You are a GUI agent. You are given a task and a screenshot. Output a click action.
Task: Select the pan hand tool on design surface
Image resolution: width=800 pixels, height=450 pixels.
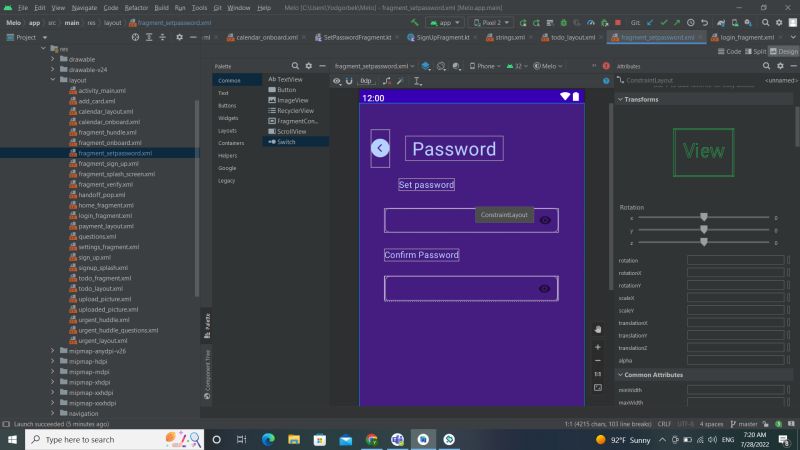click(x=598, y=330)
